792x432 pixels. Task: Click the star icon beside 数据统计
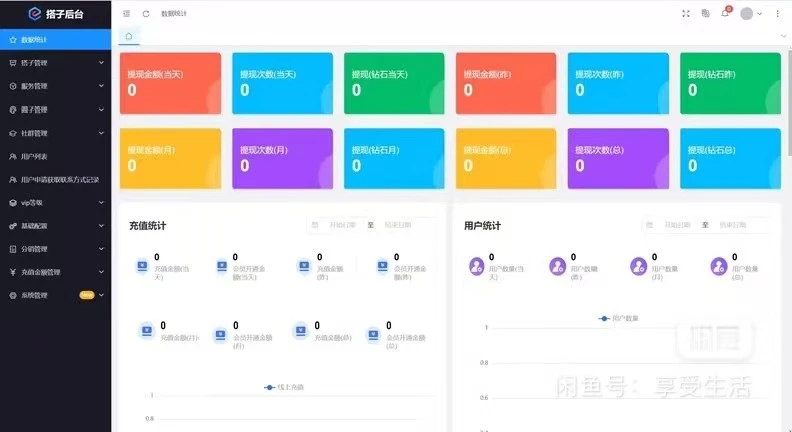[x=13, y=39]
